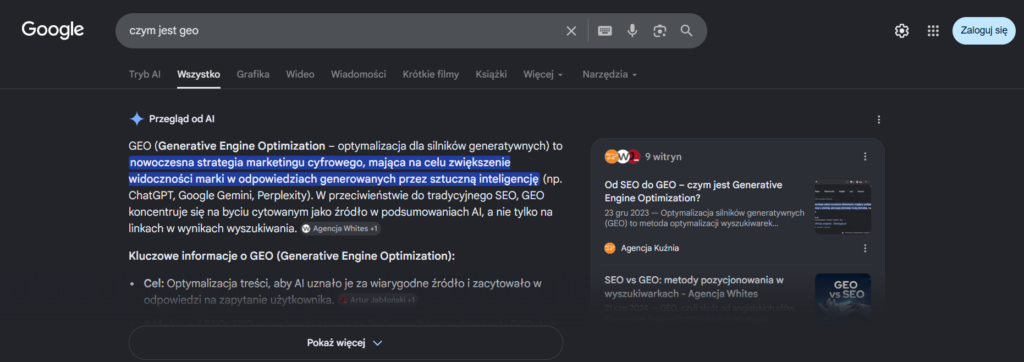Start voice search with the microphone icon
1024x362 pixels.
tap(632, 31)
